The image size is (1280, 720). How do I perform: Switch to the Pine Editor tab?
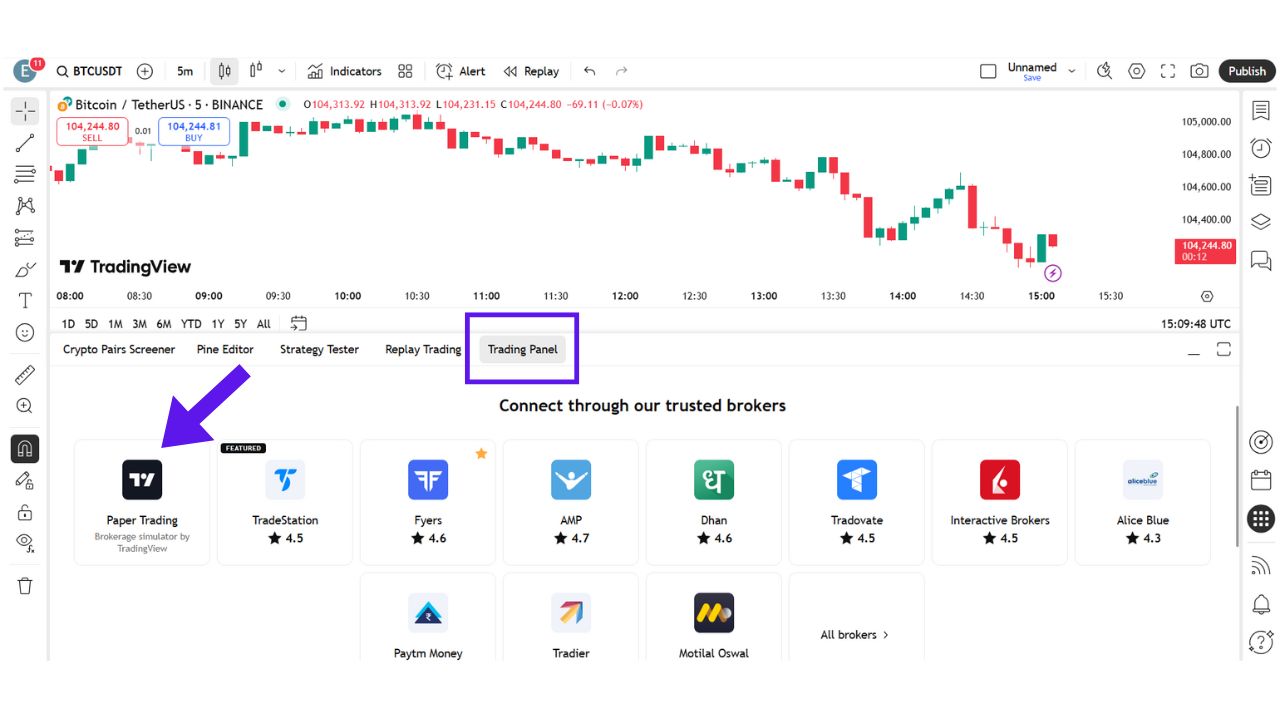225,349
